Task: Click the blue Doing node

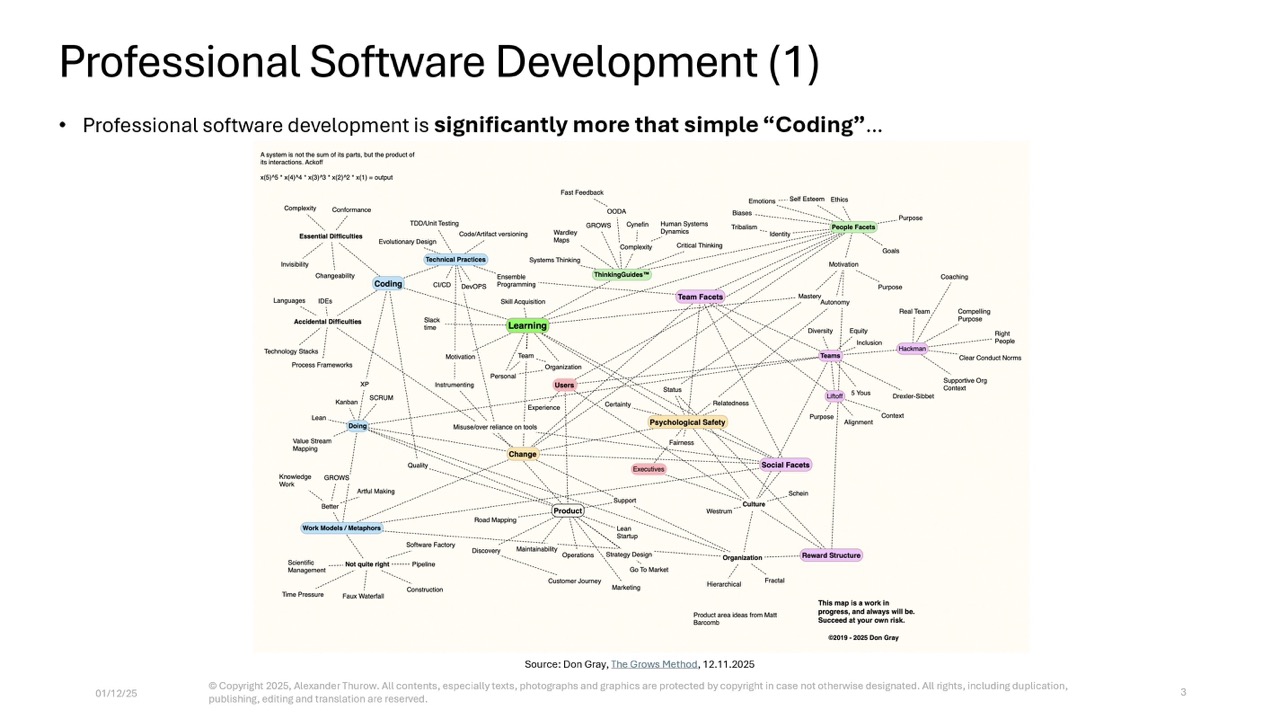Action: coord(357,426)
